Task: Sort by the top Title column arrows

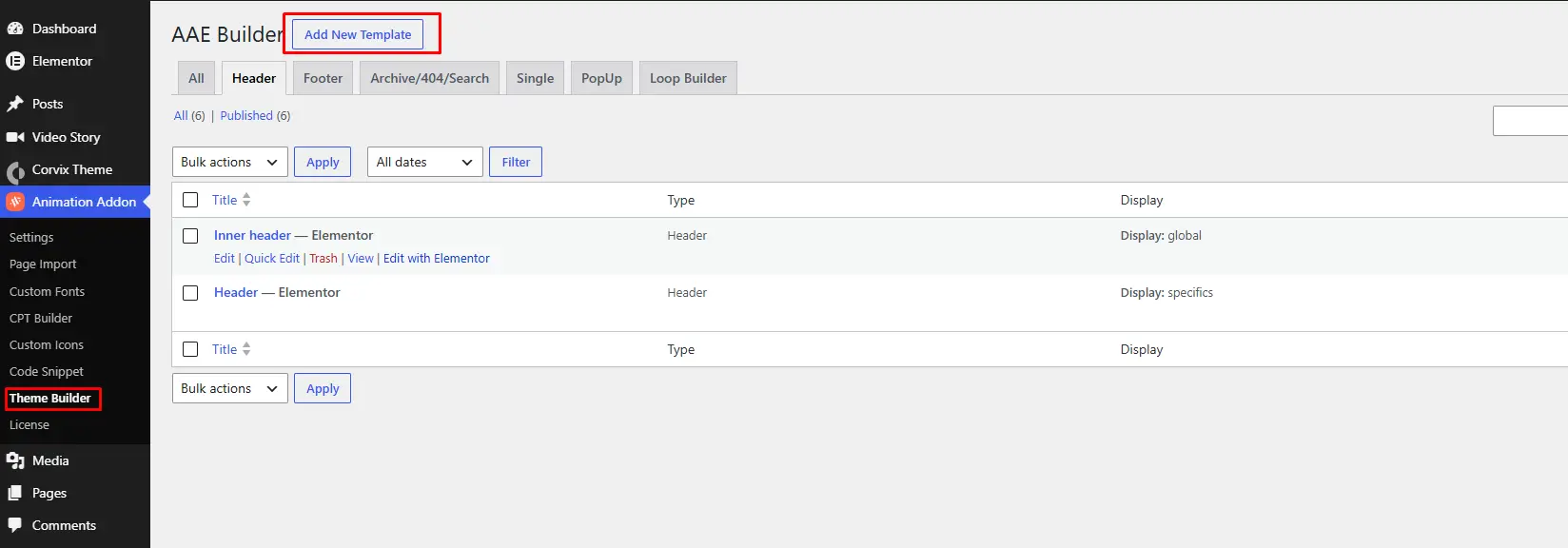Action: (x=246, y=200)
